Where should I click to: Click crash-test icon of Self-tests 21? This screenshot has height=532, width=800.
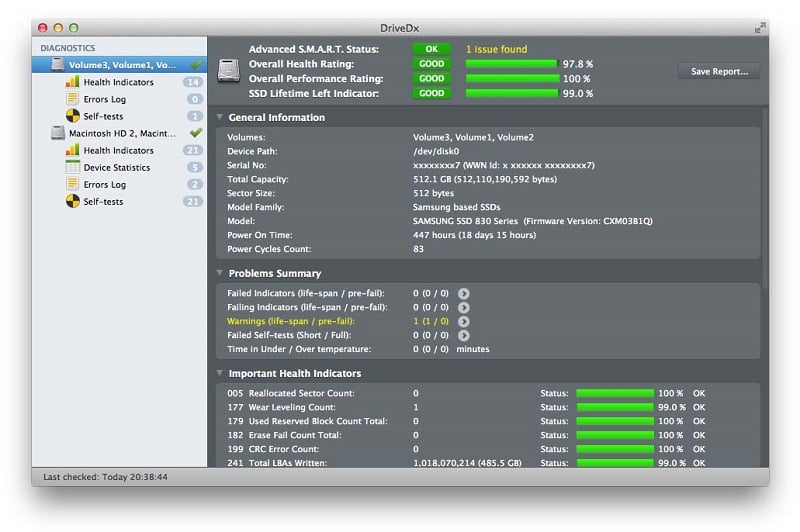point(72,201)
